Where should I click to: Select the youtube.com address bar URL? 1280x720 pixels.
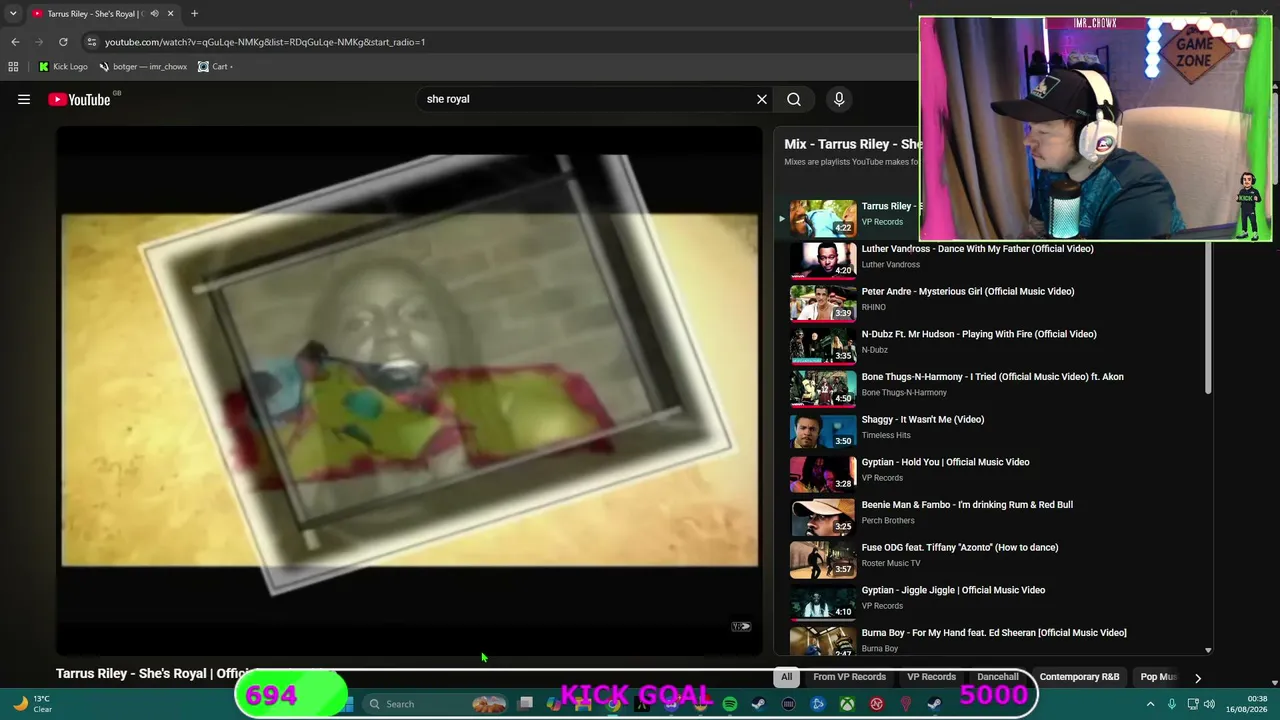click(x=265, y=42)
